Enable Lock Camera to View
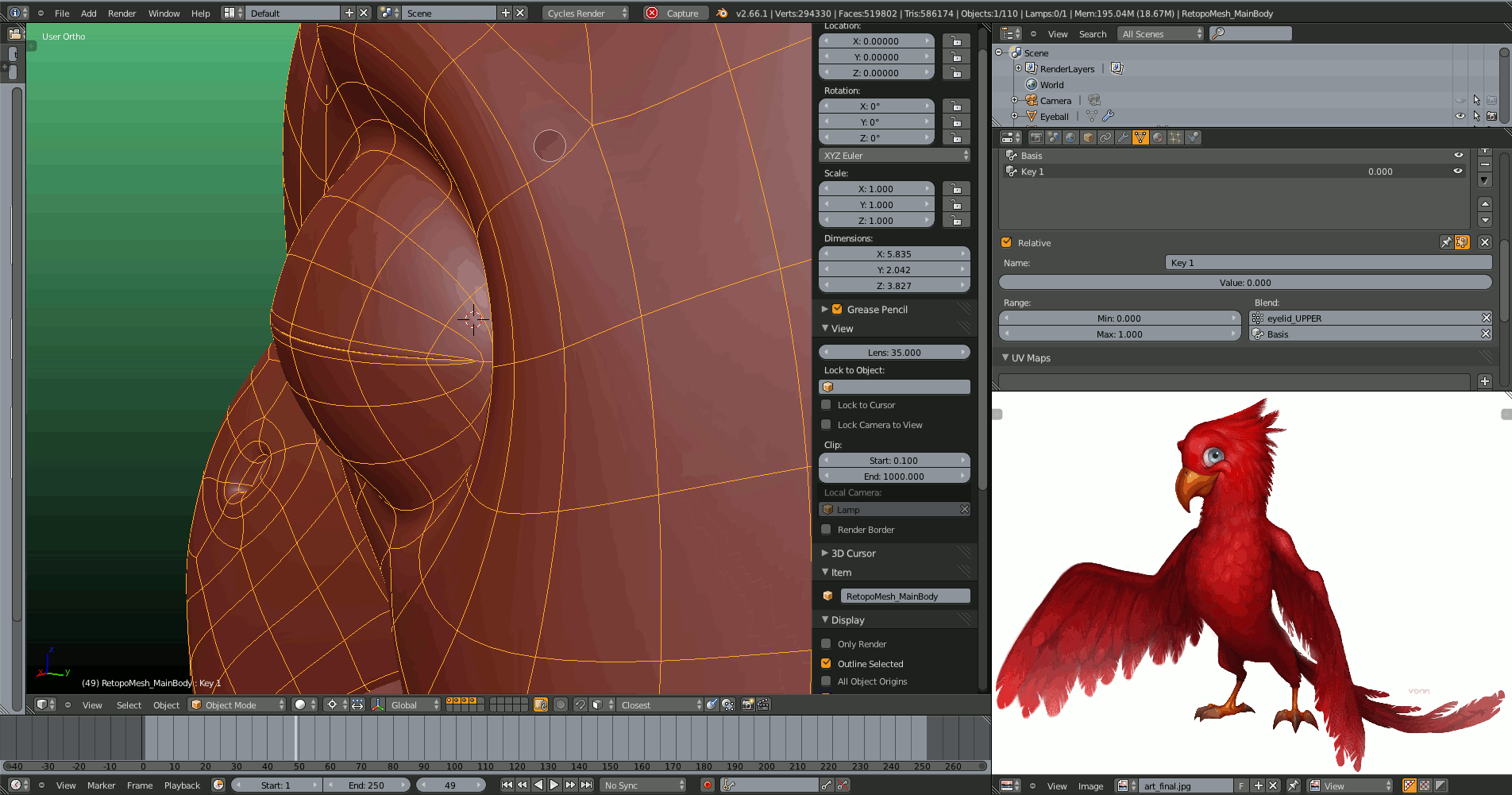1512x795 pixels. [x=826, y=424]
